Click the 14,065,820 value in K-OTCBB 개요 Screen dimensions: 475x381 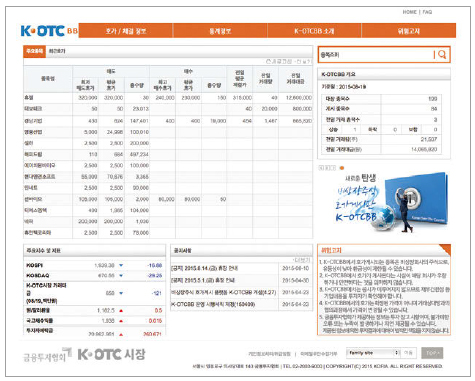click(424, 149)
